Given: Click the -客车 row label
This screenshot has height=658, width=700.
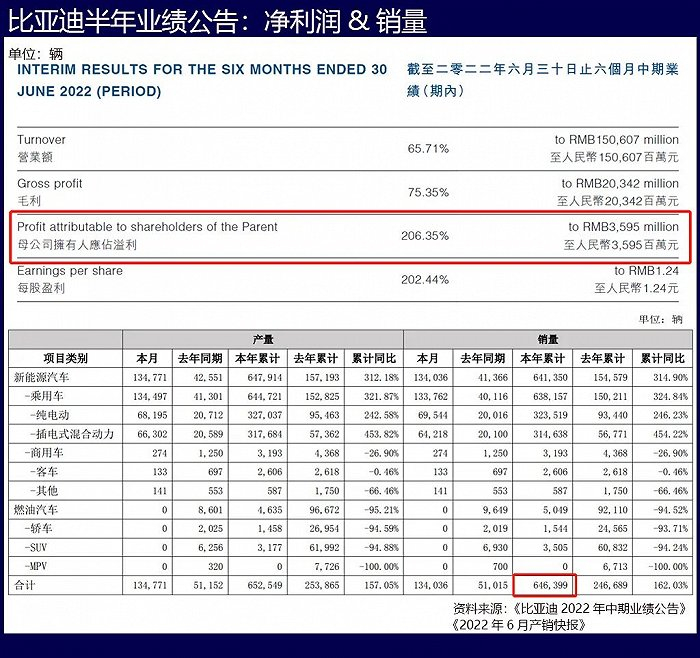Looking at the screenshot, I should tap(44, 472).
